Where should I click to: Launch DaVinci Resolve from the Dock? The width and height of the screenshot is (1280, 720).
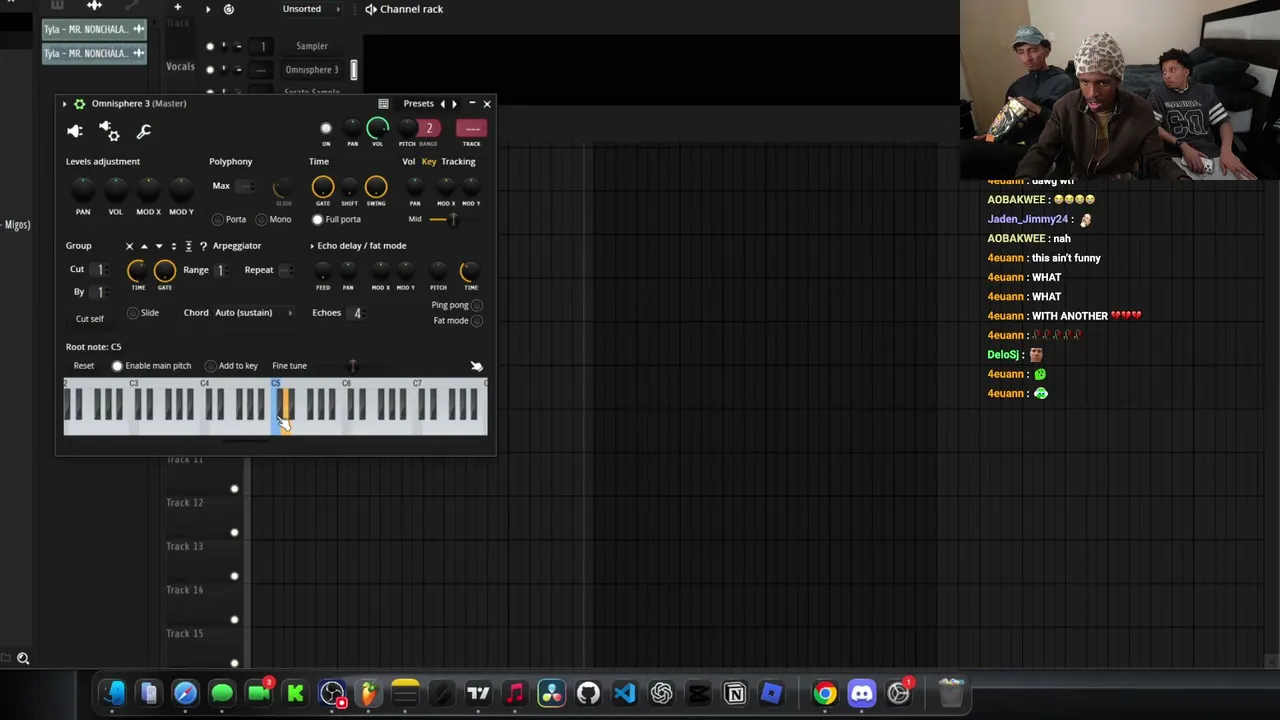point(551,693)
